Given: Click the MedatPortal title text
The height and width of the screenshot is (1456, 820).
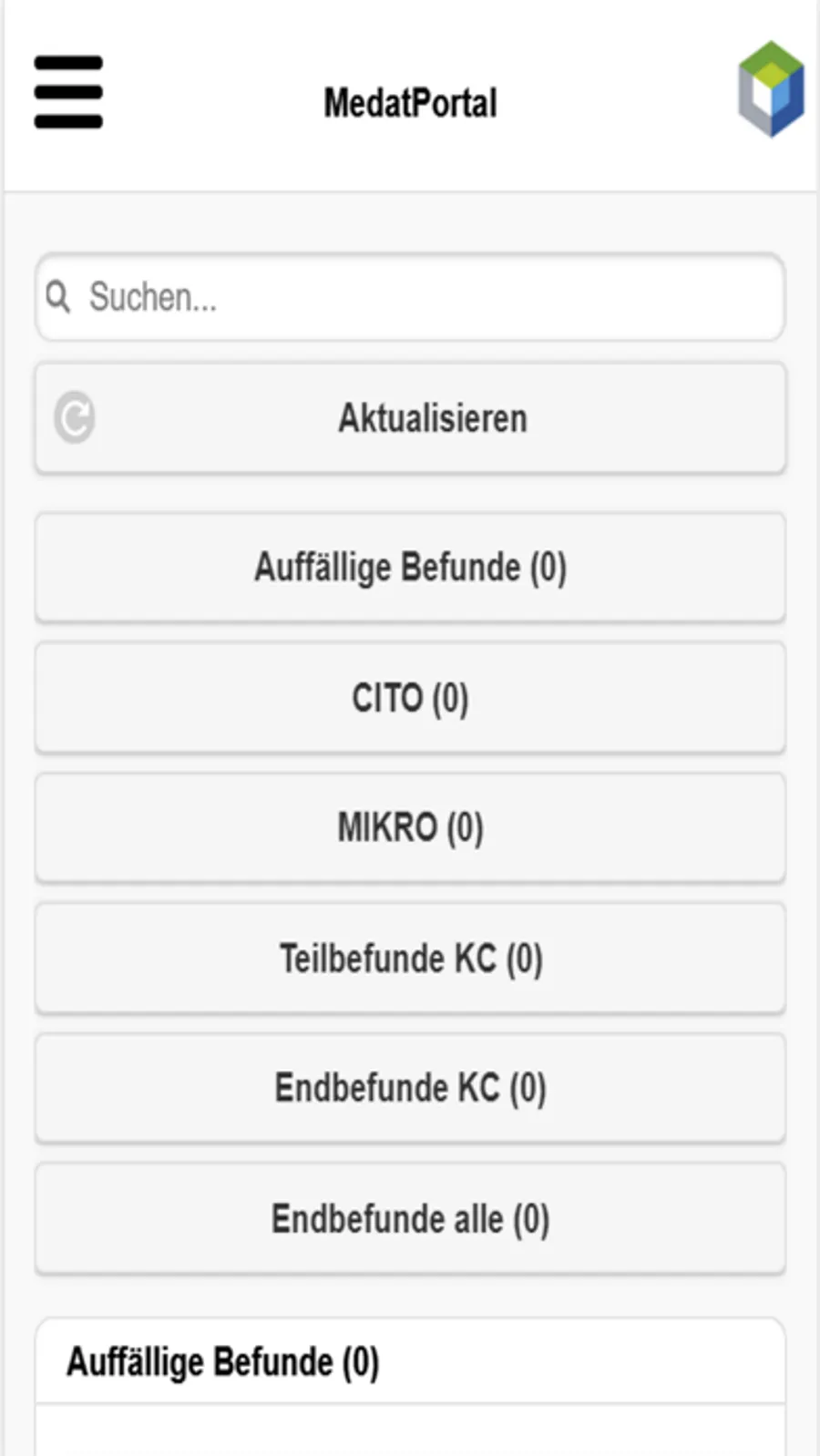Looking at the screenshot, I should [x=411, y=103].
